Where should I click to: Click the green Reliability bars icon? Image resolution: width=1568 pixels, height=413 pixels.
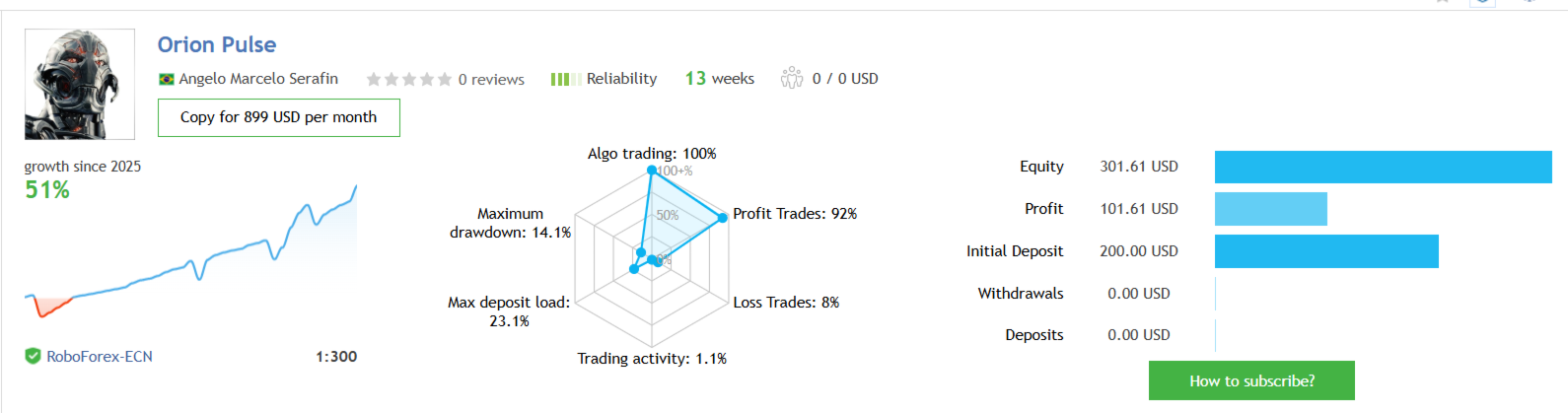tap(564, 79)
